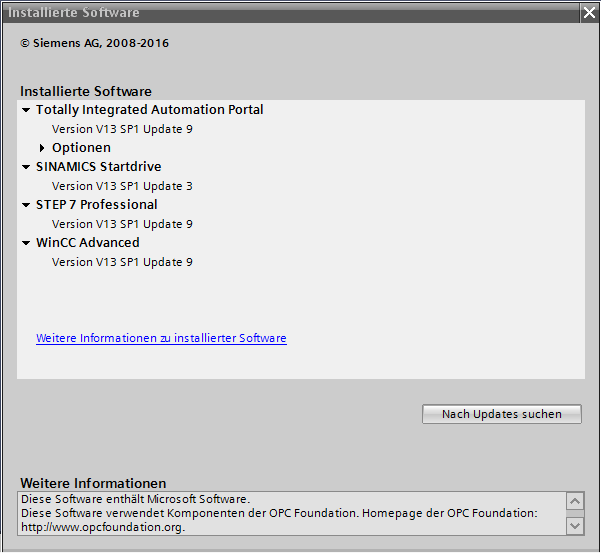Click version text under STEP 7 Professional
The width and height of the screenshot is (601, 553).
122,224
